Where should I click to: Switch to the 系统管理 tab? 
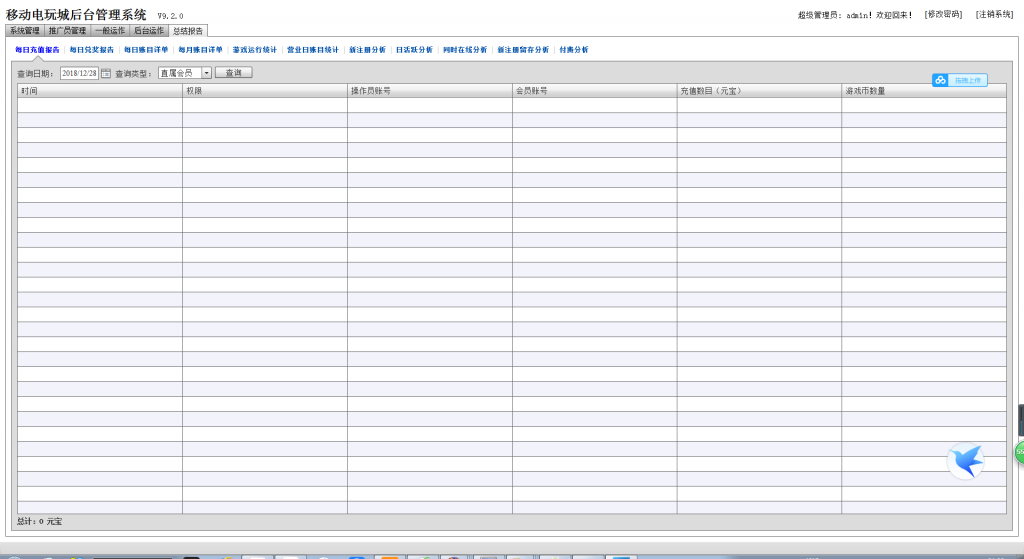[x=25, y=31]
